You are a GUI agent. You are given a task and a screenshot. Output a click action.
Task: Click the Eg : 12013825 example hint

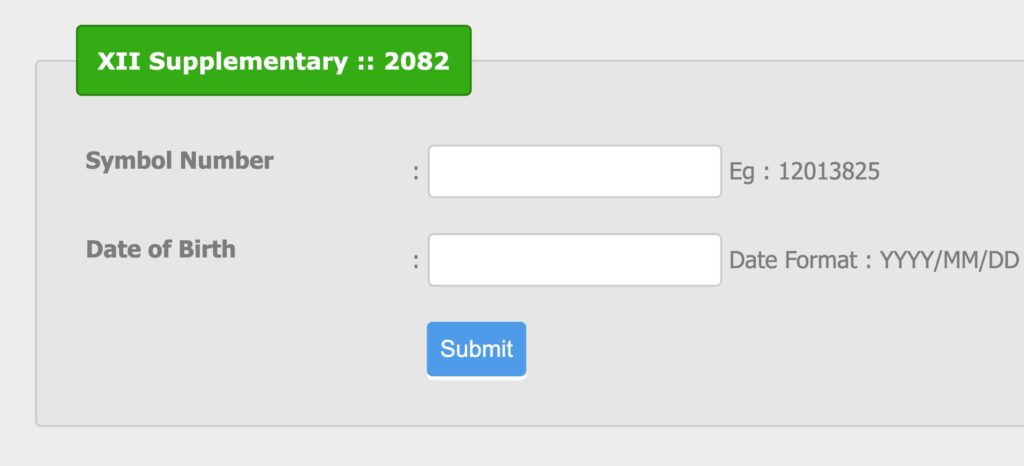tap(804, 172)
